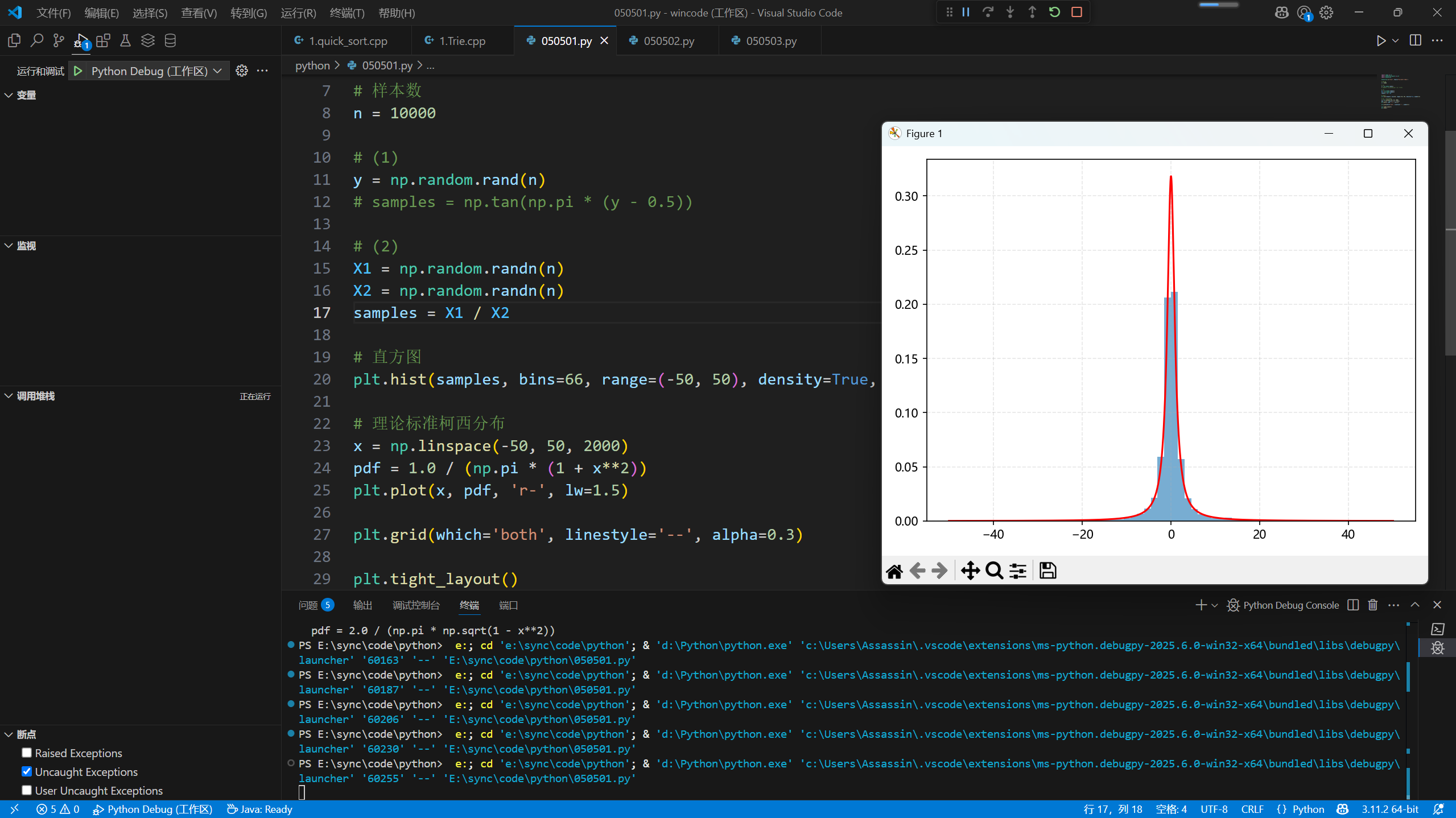The image size is (1456, 818).
Task: Pause the debug session
Action: tap(966, 12)
